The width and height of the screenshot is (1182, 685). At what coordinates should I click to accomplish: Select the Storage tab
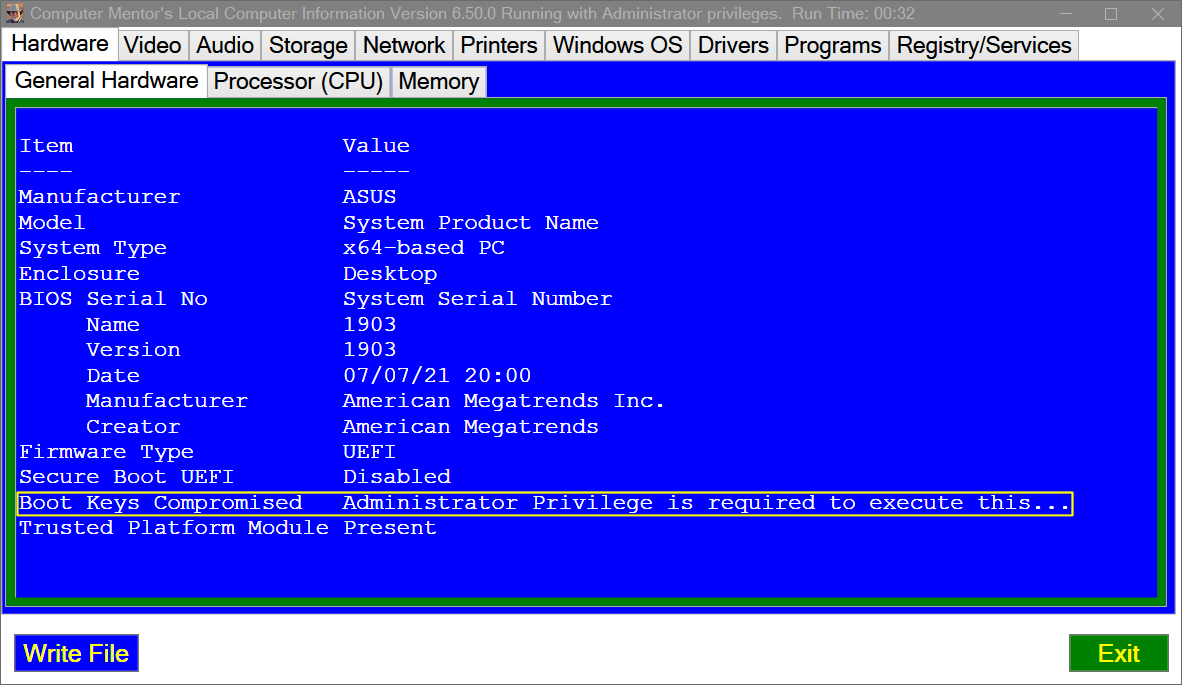(x=308, y=46)
